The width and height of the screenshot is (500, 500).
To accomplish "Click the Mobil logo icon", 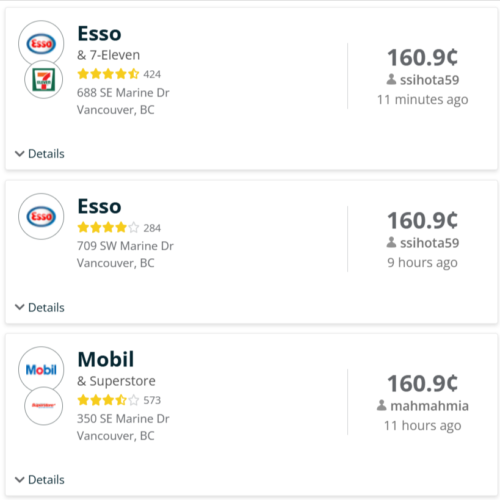I will 41,369.
